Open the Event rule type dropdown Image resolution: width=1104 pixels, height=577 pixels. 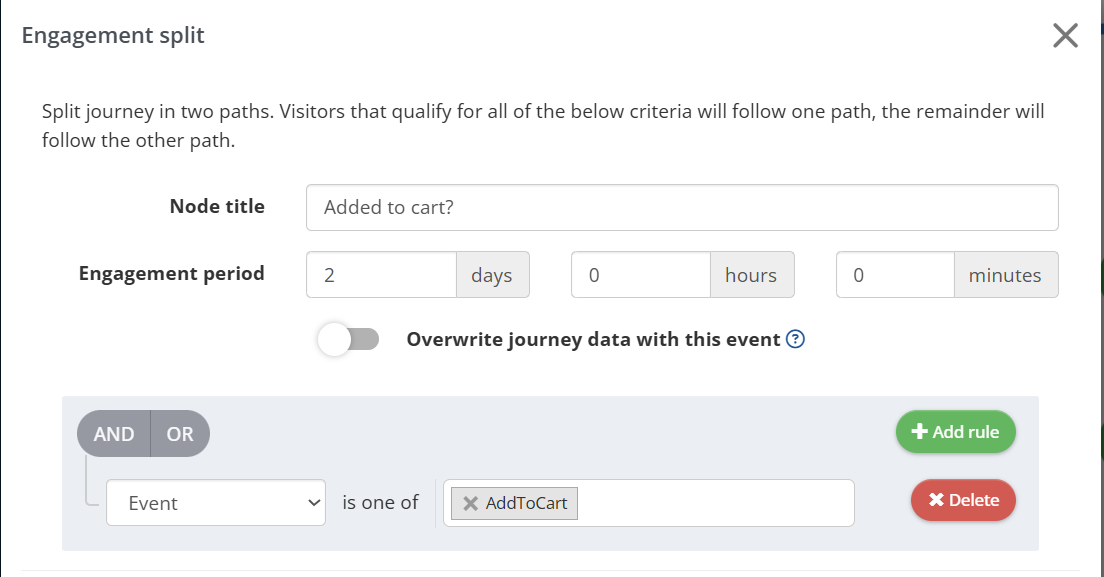216,502
